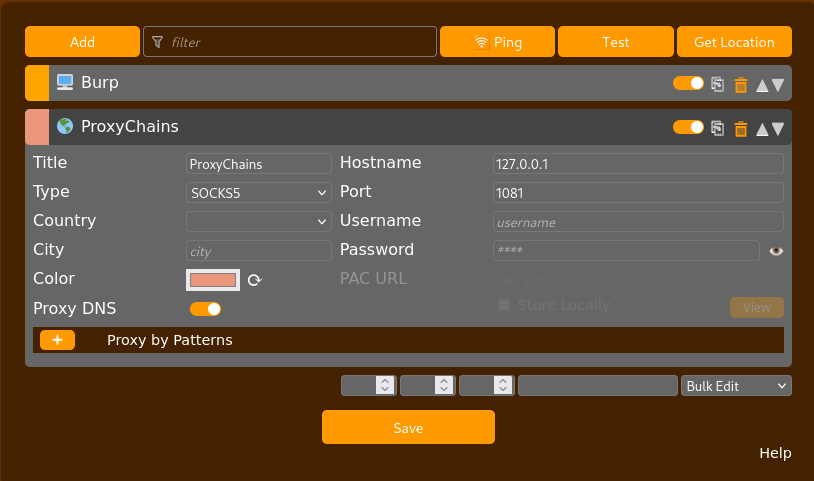This screenshot has width=814, height=481.
Task: Open the Color swatch picker
Action: pos(213,280)
